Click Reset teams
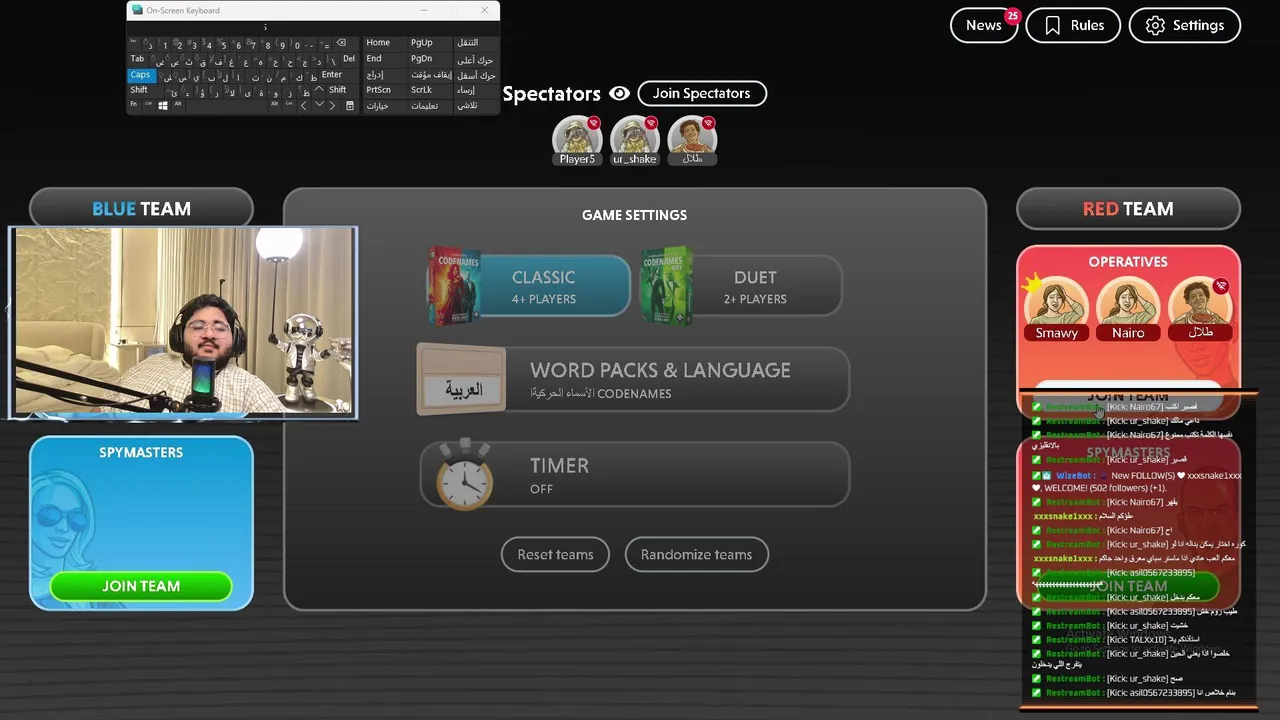Screen dimensions: 1280x720 (555, 554)
